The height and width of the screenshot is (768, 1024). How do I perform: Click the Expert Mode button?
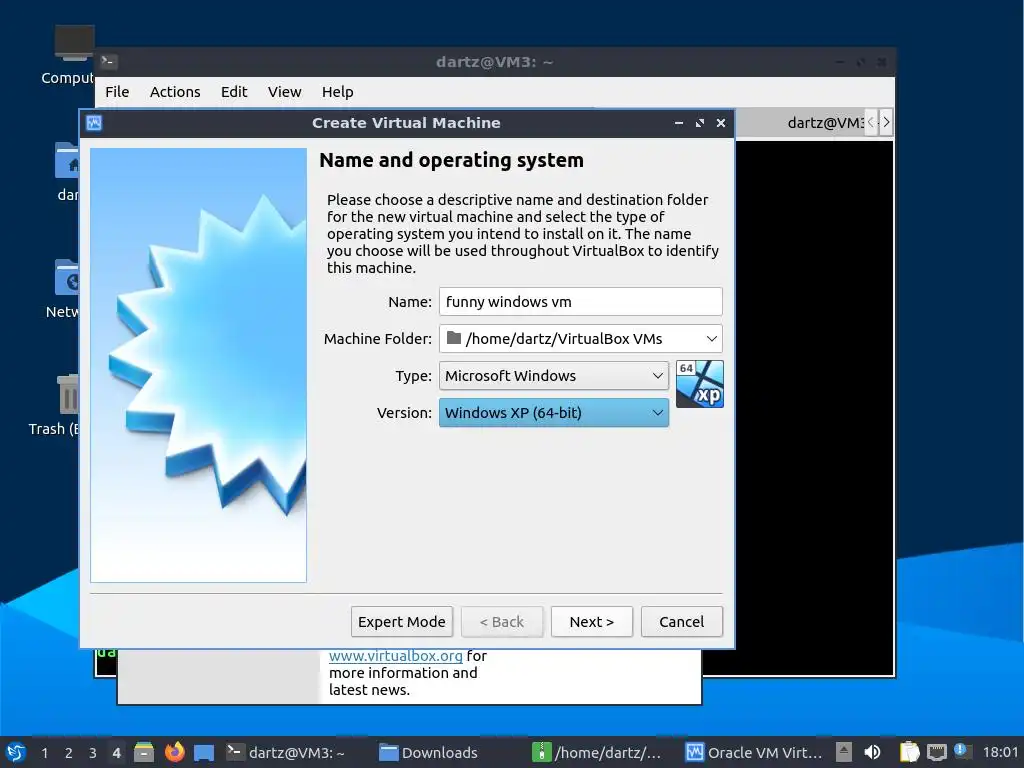tap(402, 622)
